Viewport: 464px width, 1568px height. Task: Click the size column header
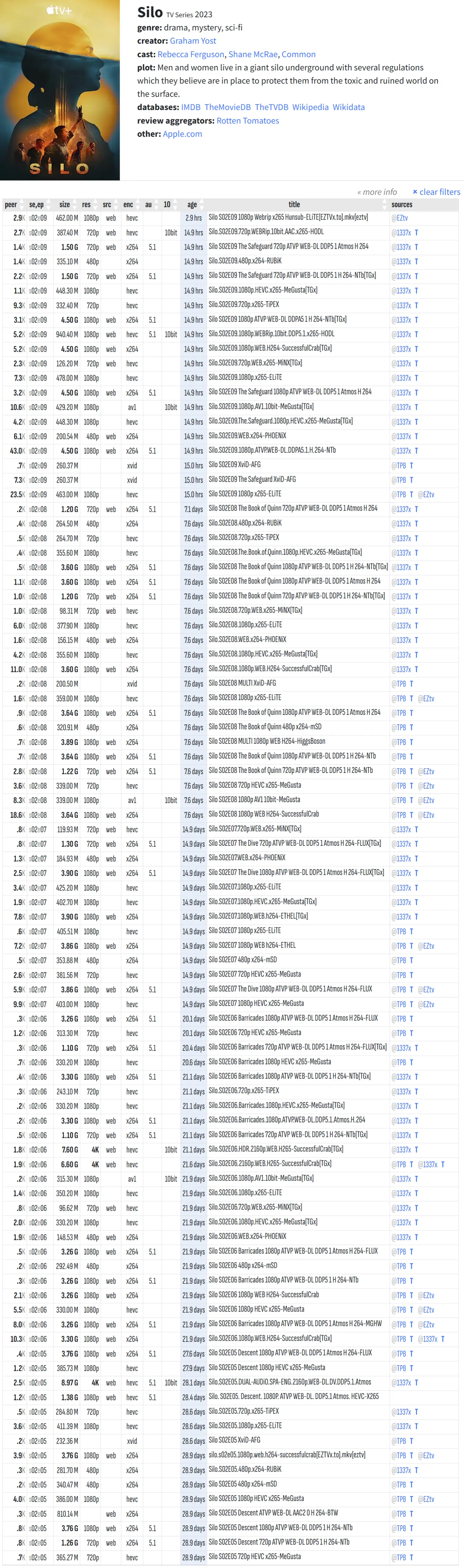[x=65, y=204]
